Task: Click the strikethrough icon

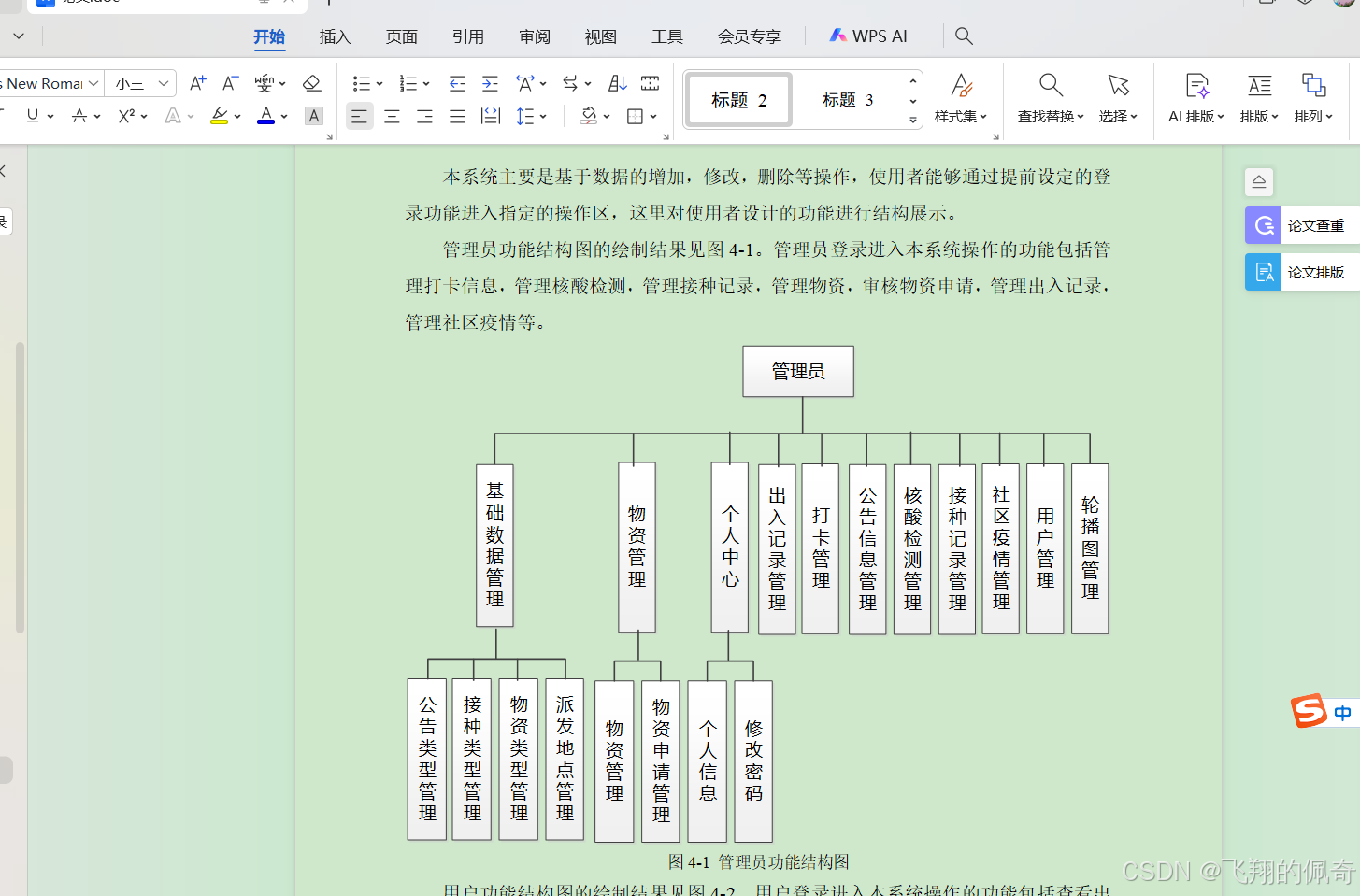Action: tap(79, 116)
